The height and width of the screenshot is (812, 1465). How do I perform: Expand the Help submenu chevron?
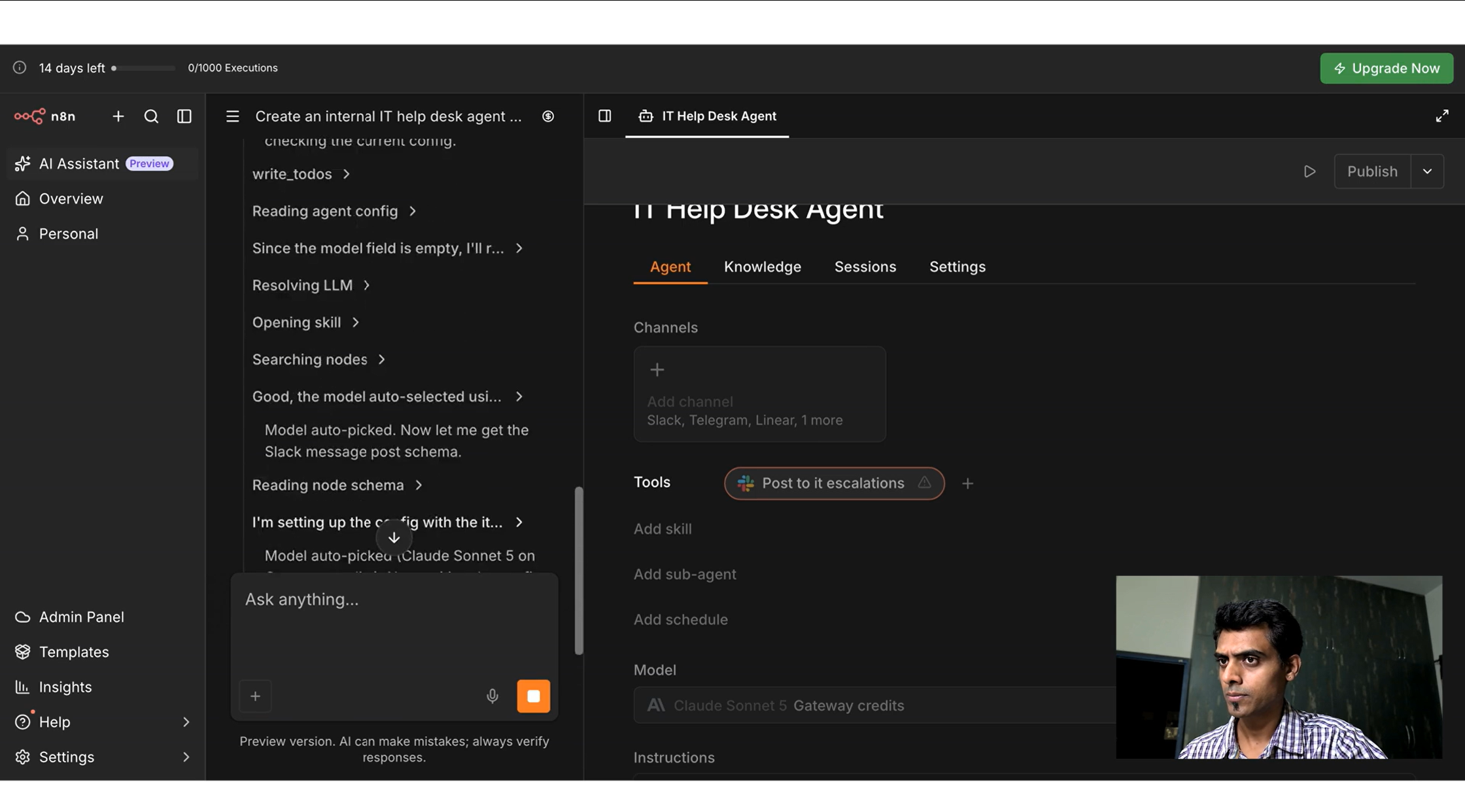click(186, 722)
